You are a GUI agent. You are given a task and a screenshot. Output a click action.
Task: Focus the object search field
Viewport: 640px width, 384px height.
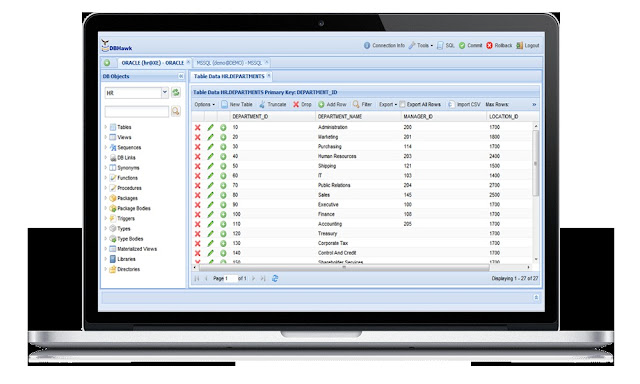[x=137, y=111]
